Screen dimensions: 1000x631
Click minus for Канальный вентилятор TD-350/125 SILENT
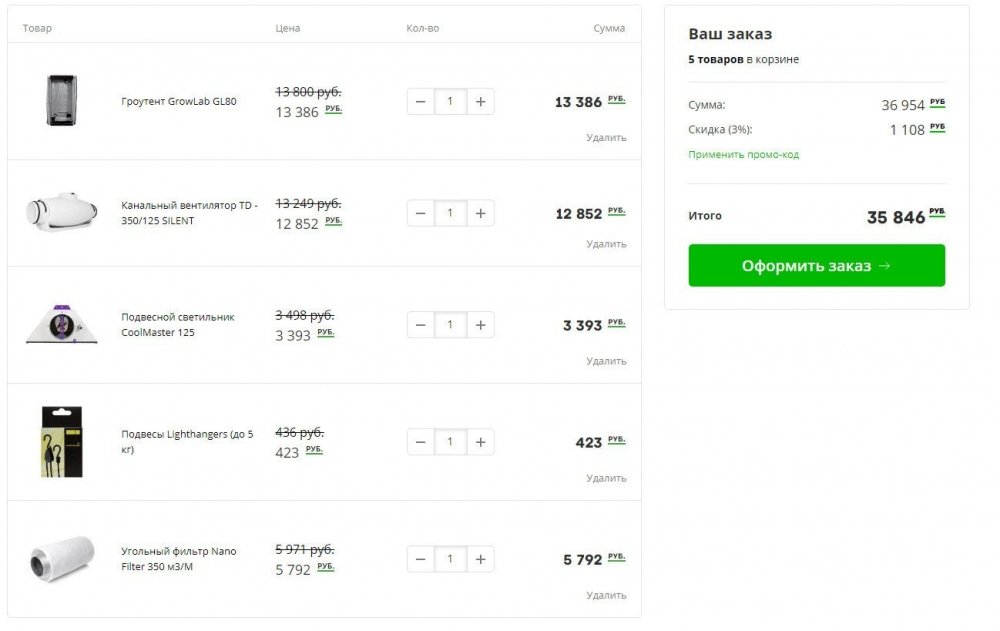(420, 213)
